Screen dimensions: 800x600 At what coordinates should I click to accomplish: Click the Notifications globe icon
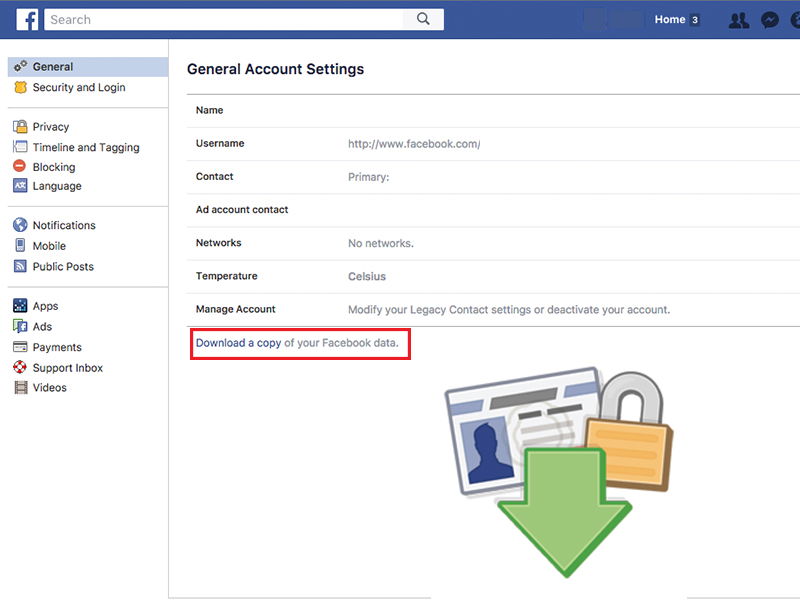[x=20, y=224]
